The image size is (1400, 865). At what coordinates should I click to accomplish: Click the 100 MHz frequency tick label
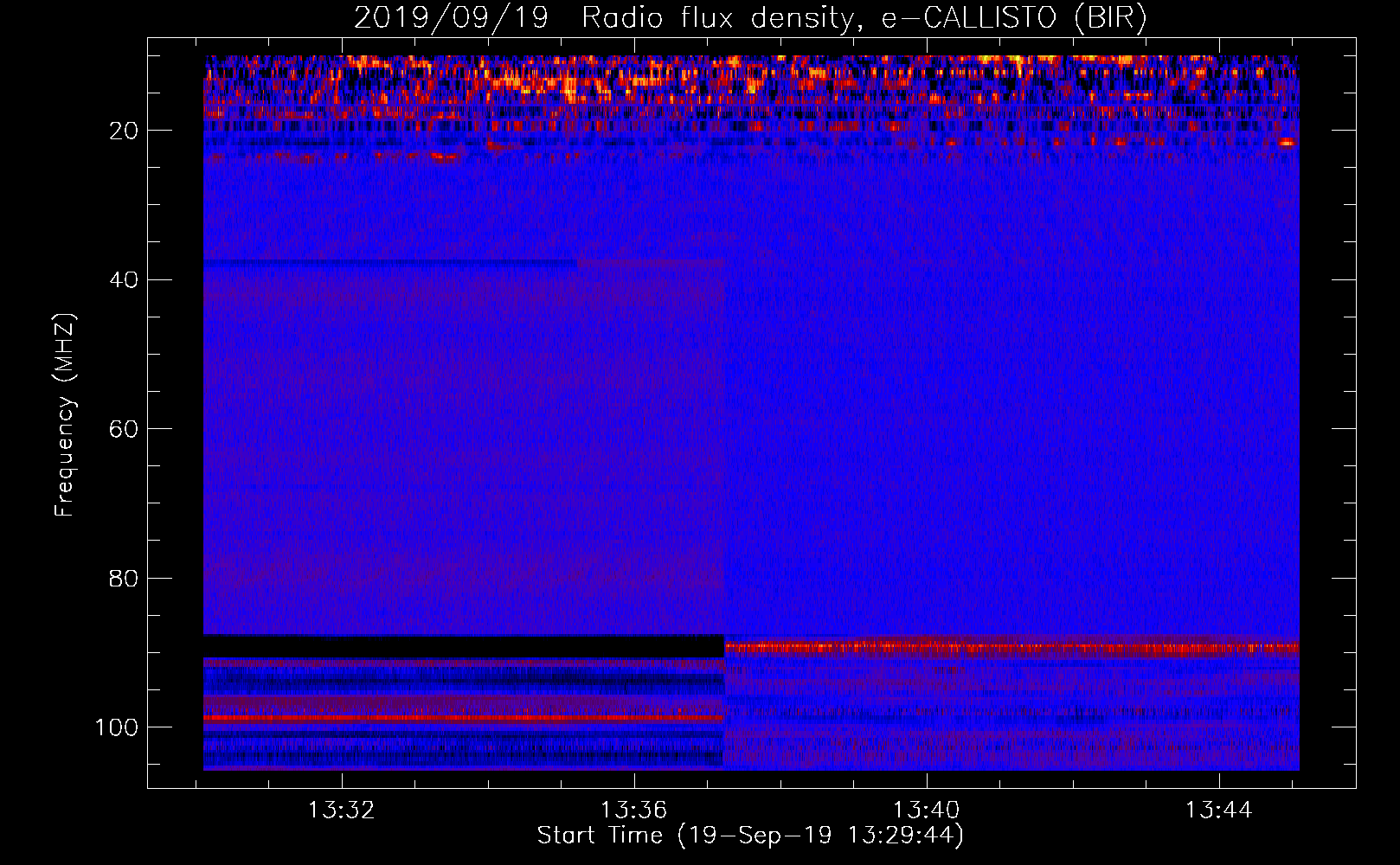click(117, 727)
